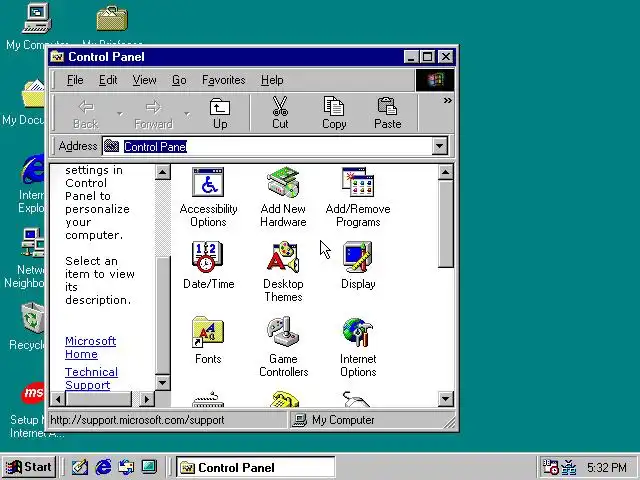
Task: Click left pane scroll up arrow
Action: (x=162, y=172)
